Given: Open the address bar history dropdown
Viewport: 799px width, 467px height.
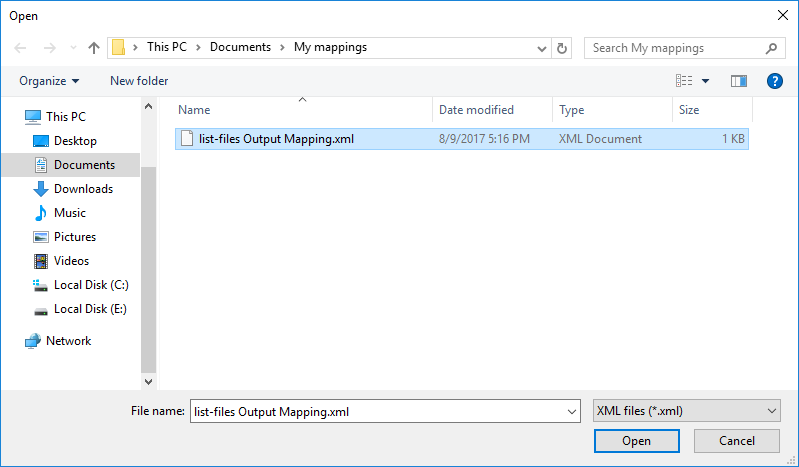Looking at the screenshot, I should tap(541, 48).
